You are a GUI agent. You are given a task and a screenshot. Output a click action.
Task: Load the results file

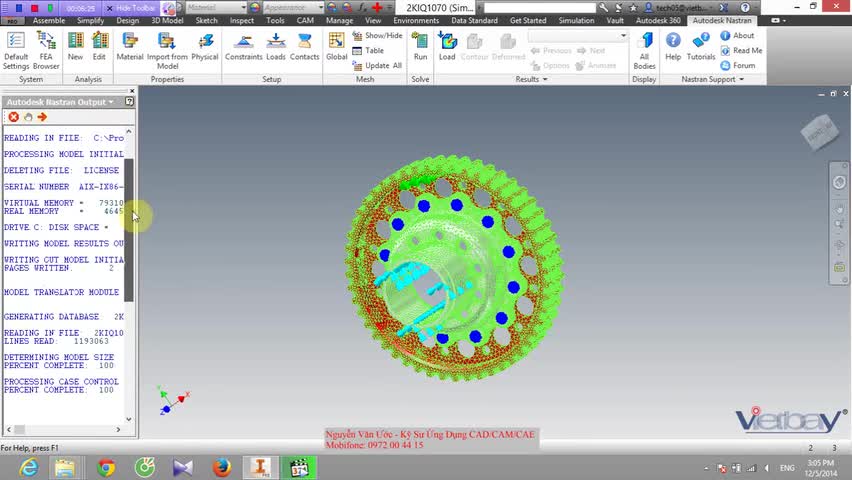pyautogui.click(x=447, y=47)
